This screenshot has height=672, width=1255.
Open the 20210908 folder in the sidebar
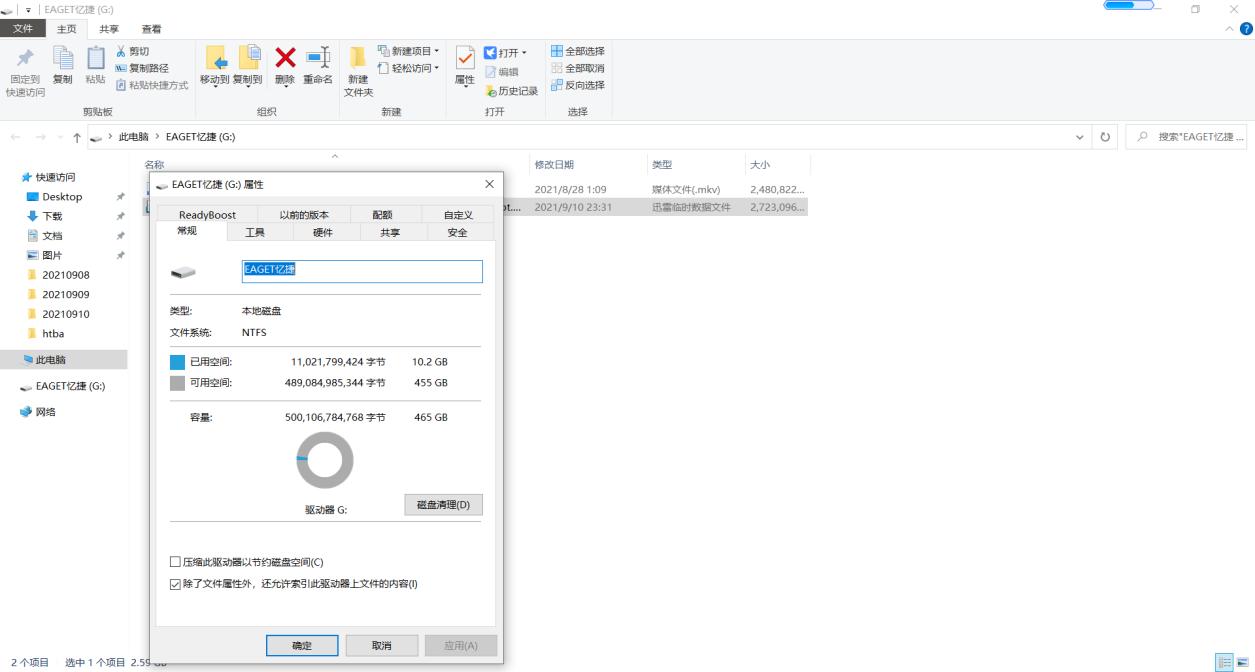click(x=66, y=275)
